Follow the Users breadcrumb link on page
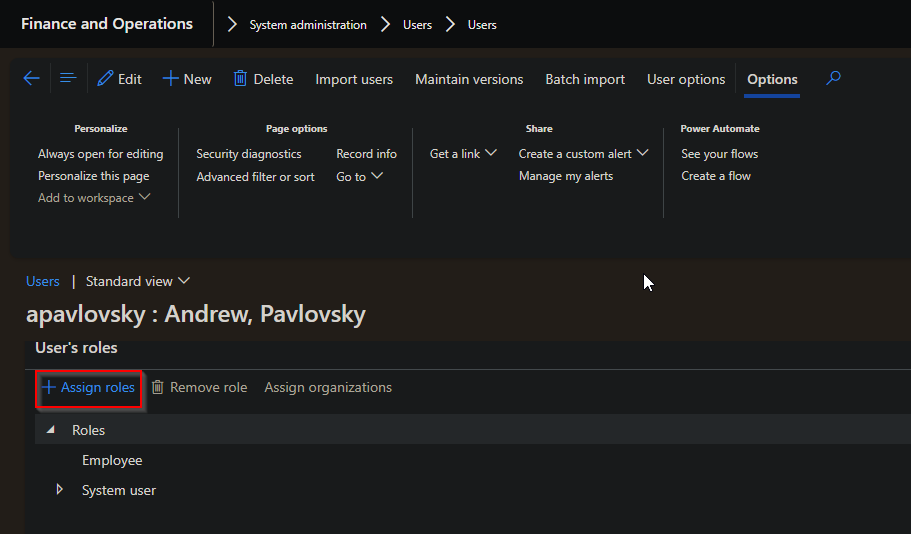Screen dimensions: 911x534 (43, 281)
